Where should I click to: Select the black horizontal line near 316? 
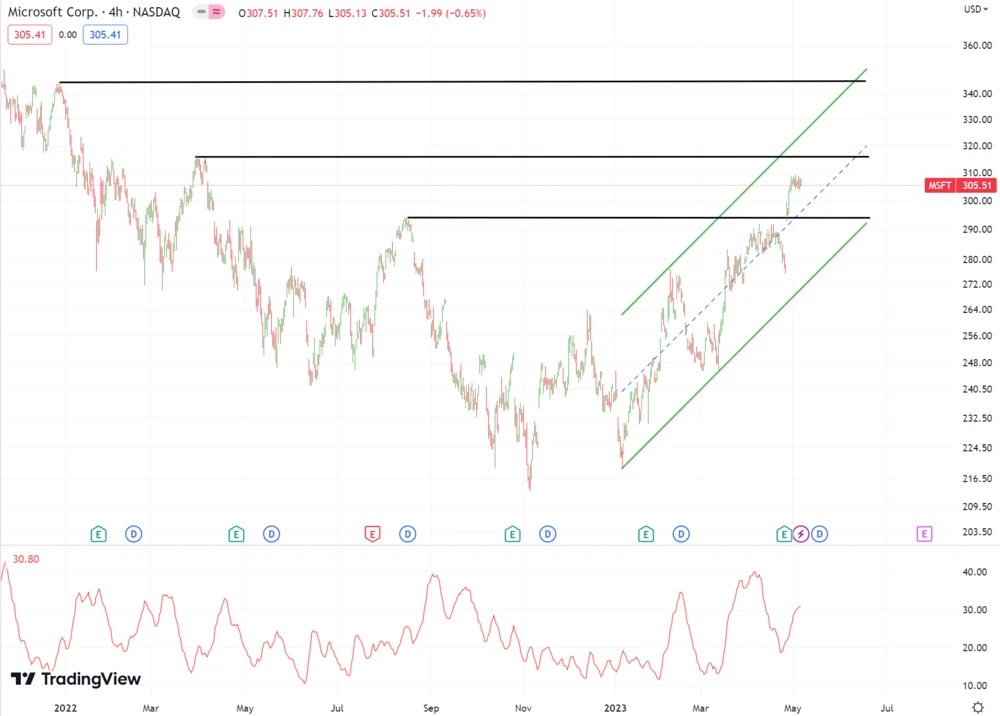pos(532,157)
